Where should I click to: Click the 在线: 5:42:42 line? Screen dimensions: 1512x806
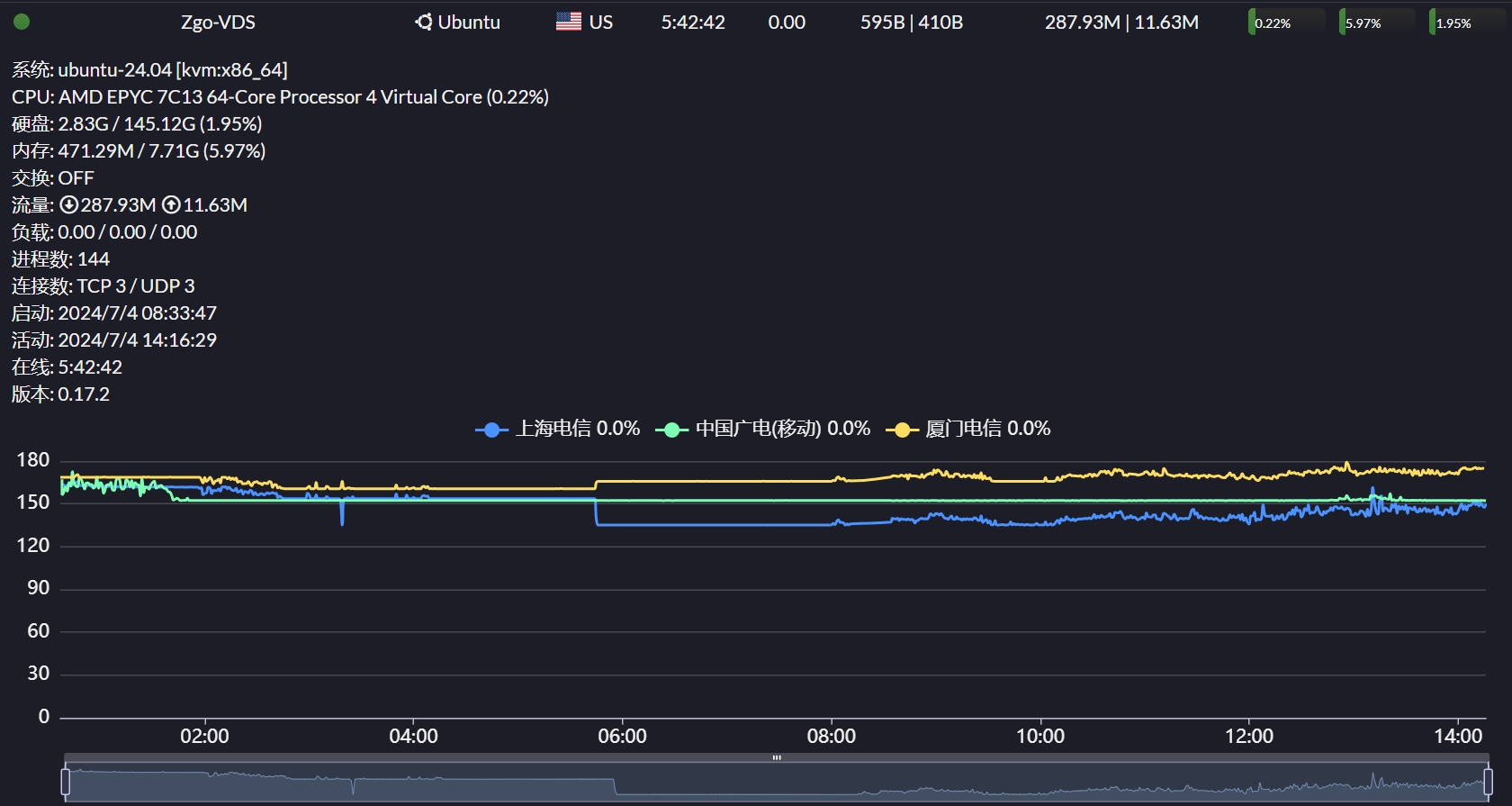point(67,367)
